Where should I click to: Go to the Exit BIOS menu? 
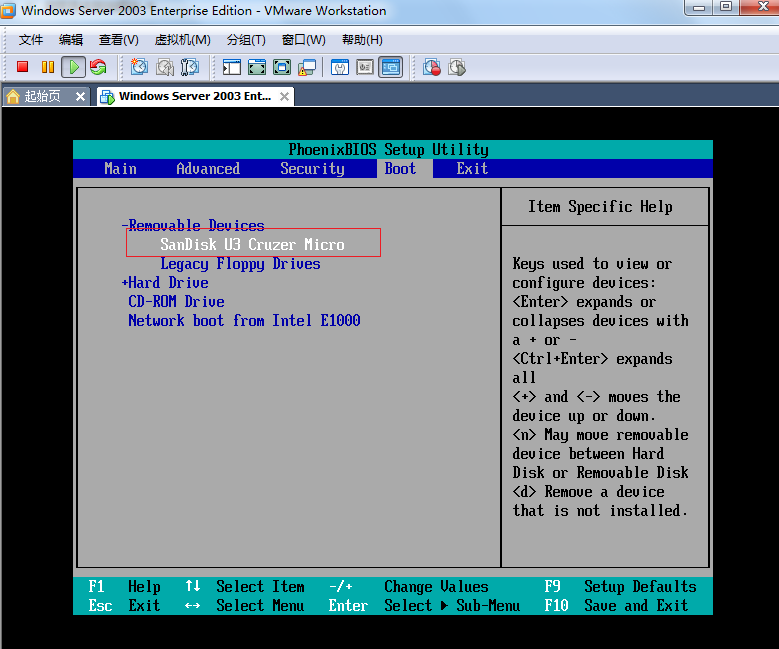click(x=472, y=169)
